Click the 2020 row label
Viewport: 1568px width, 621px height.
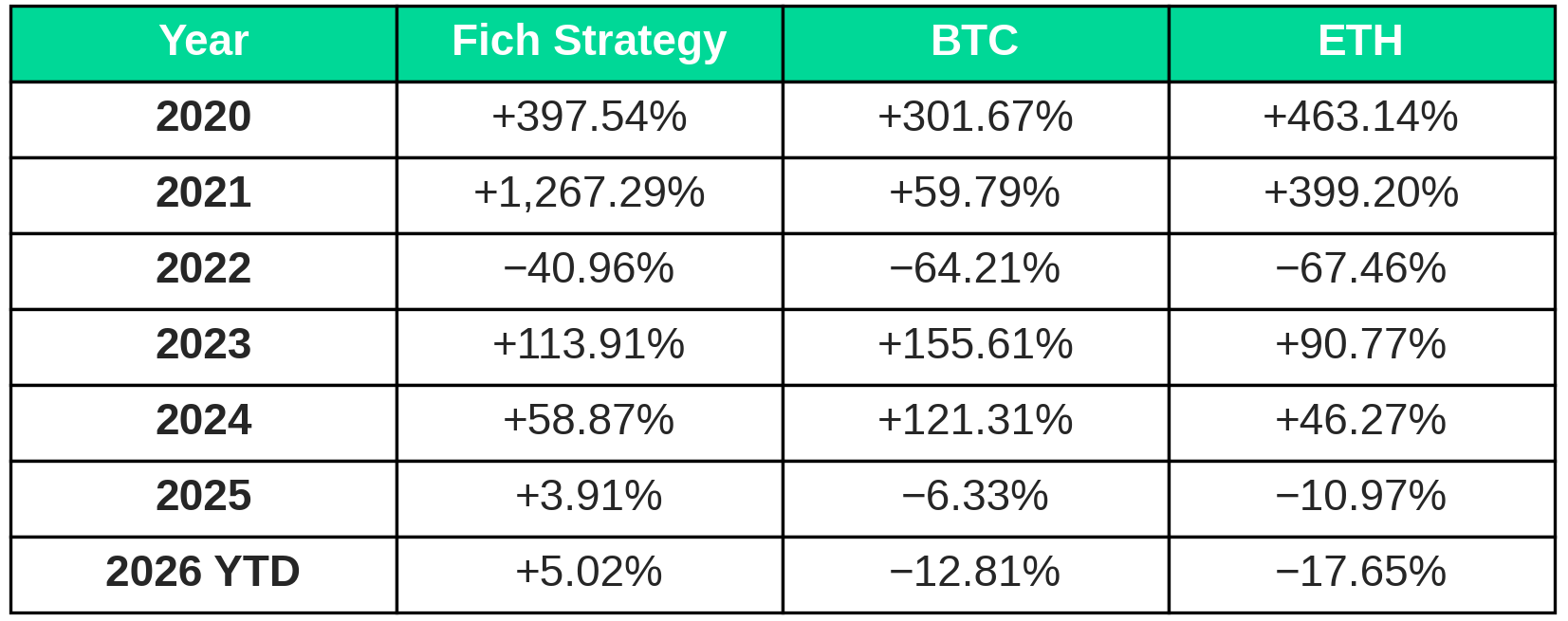click(204, 119)
